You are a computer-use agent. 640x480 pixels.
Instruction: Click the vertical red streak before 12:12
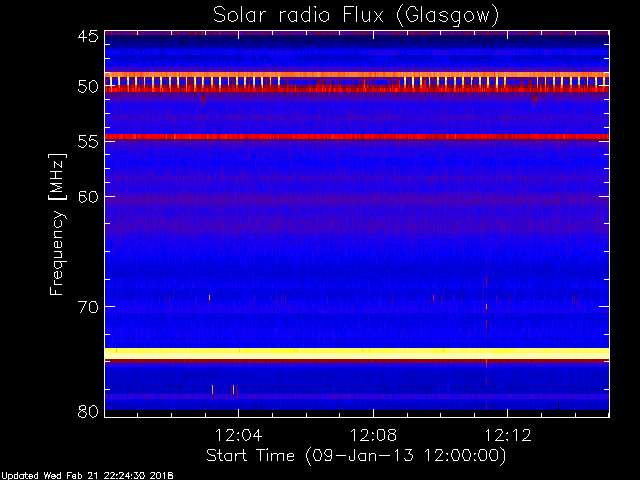click(486, 333)
